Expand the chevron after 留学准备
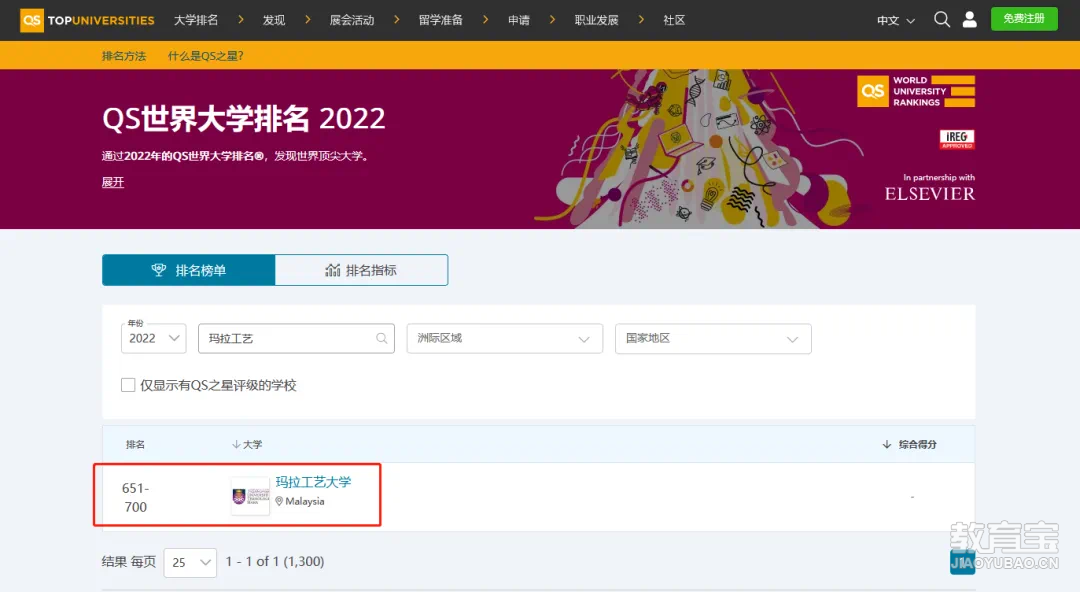This screenshot has height=592, width=1080. (485, 19)
